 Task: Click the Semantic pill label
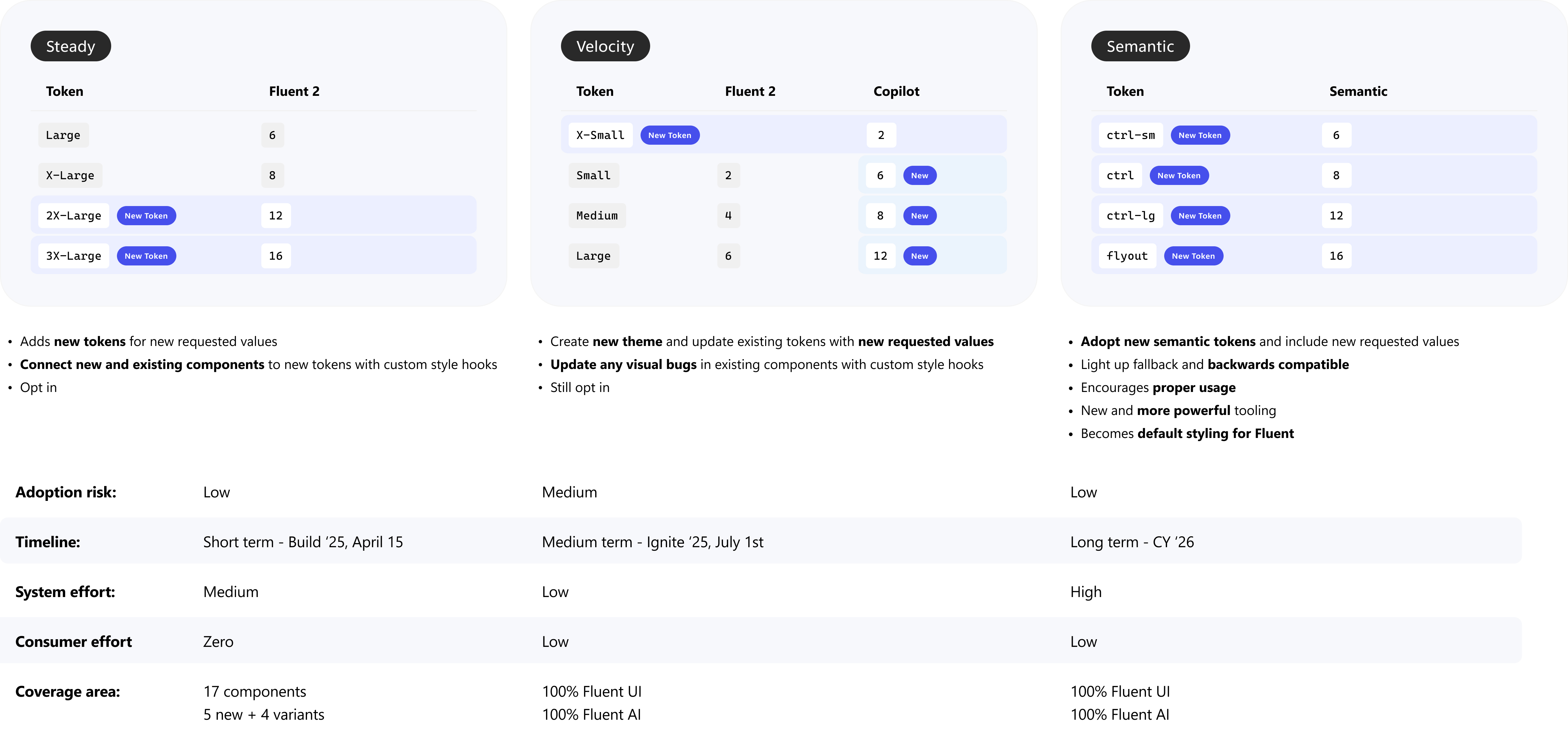pos(1140,46)
